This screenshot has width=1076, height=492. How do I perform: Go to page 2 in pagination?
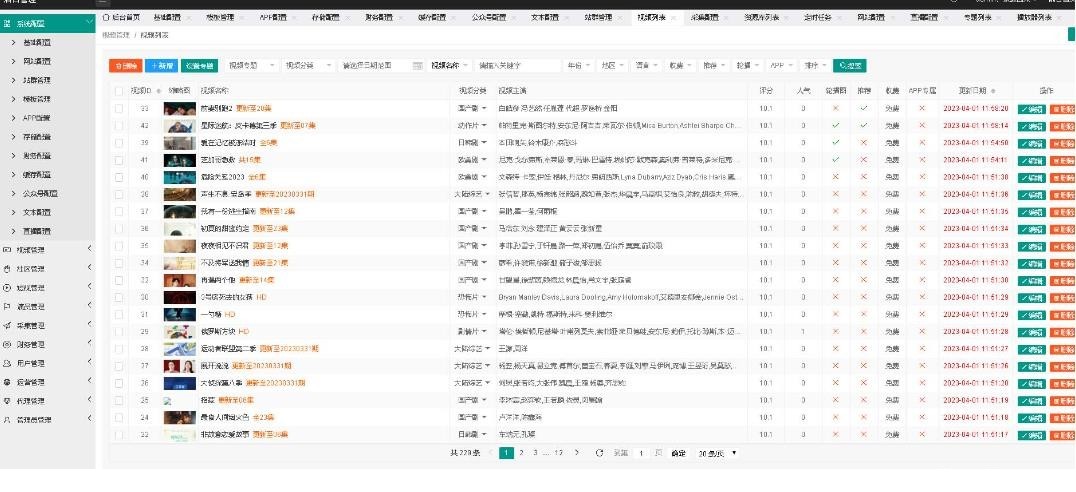[x=522, y=453]
